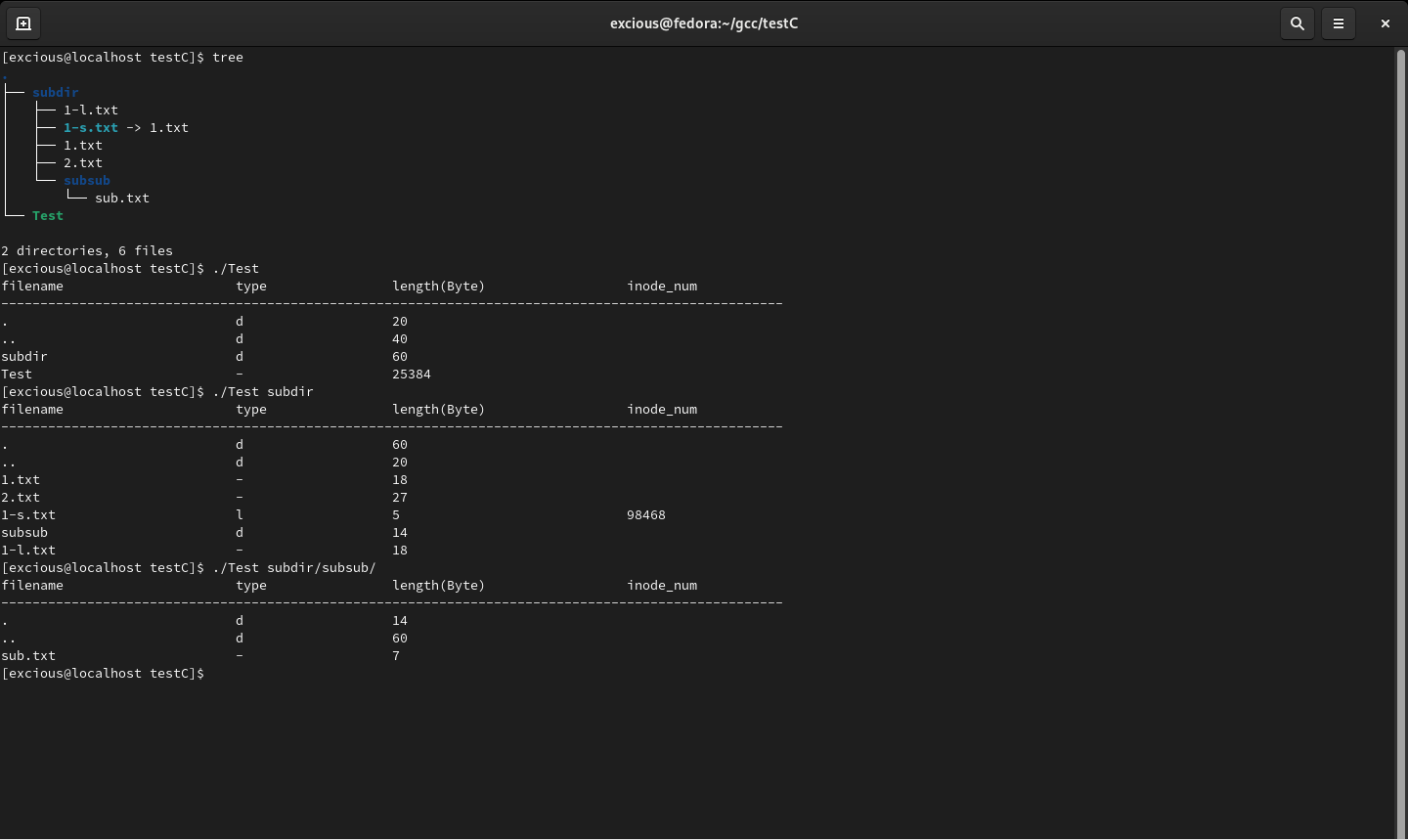Click the value 25384 in the length column

(412, 375)
